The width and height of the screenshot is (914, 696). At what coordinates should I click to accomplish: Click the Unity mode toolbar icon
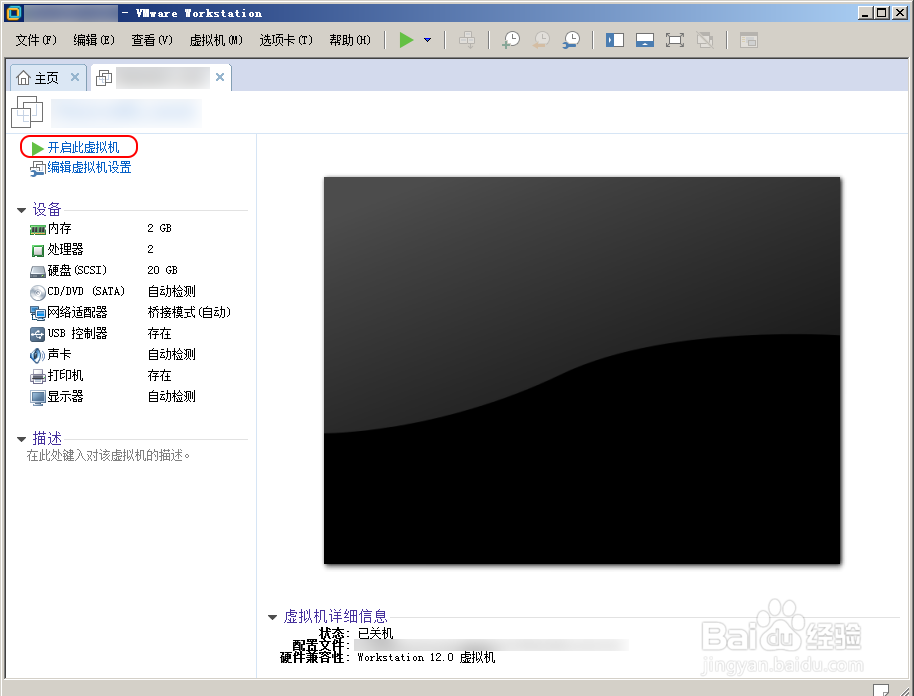(705, 40)
